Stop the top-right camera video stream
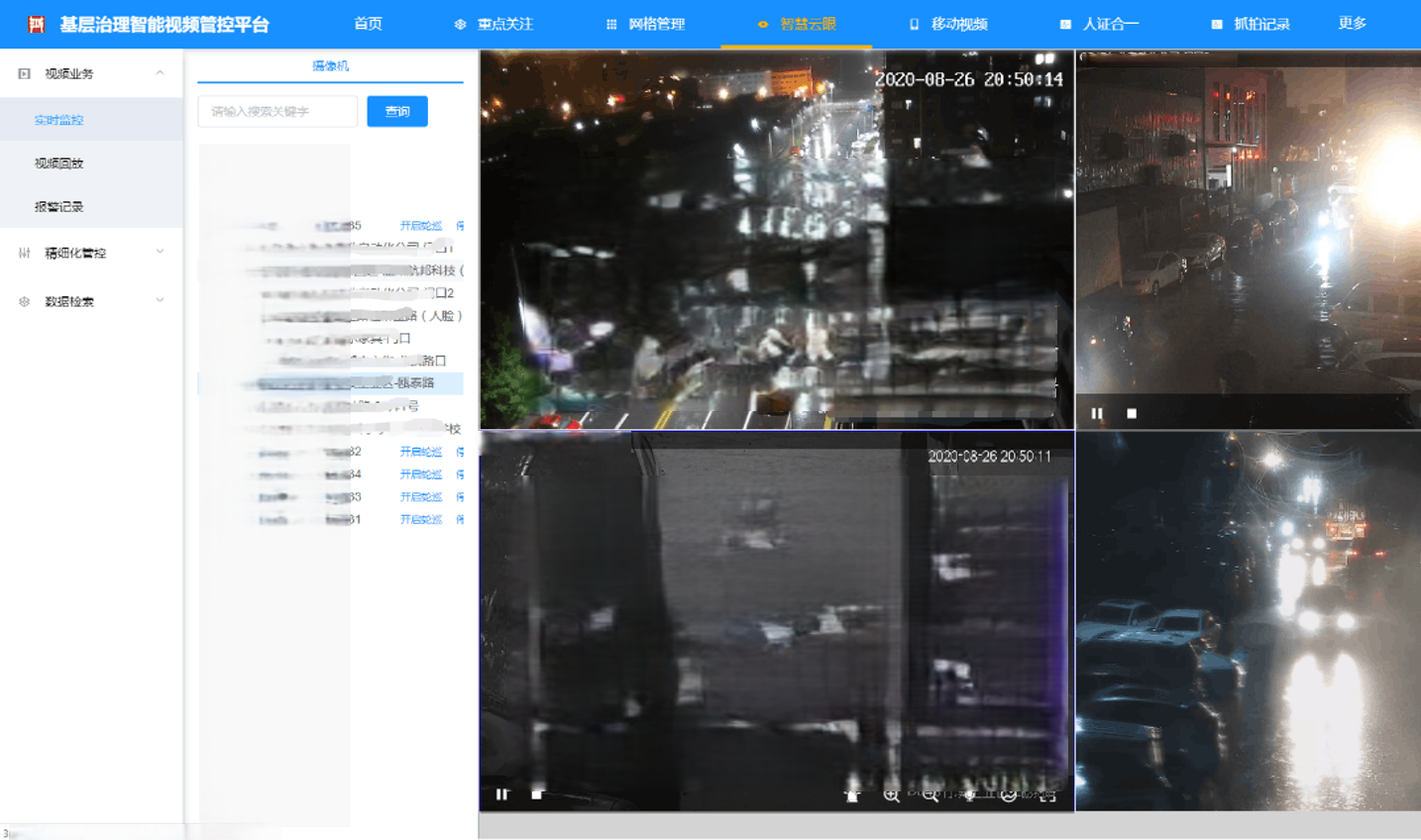The width and height of the screenshot is (1421, 840). pos(1132,413)
